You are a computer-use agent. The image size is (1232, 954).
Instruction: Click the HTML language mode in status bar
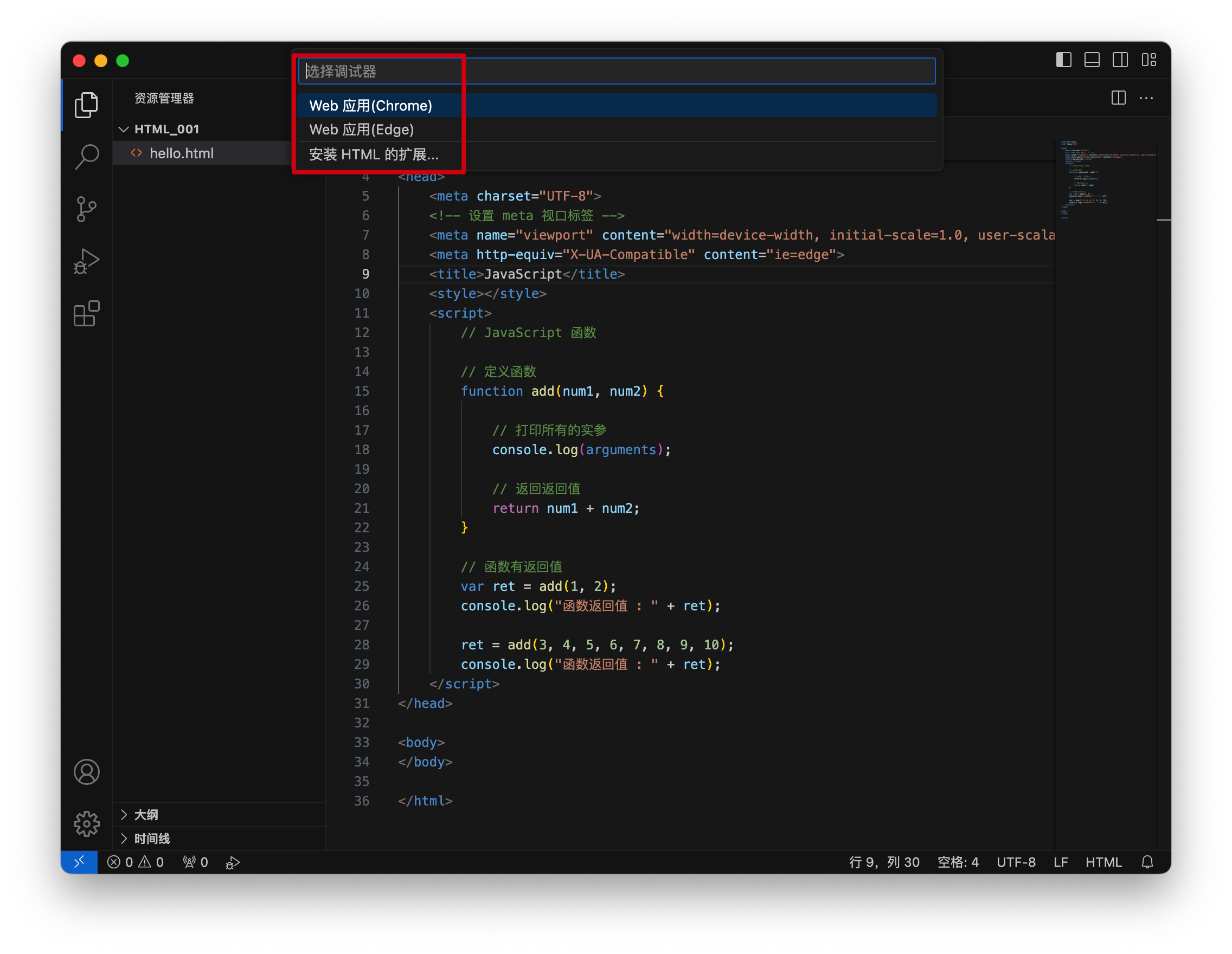1103,862
